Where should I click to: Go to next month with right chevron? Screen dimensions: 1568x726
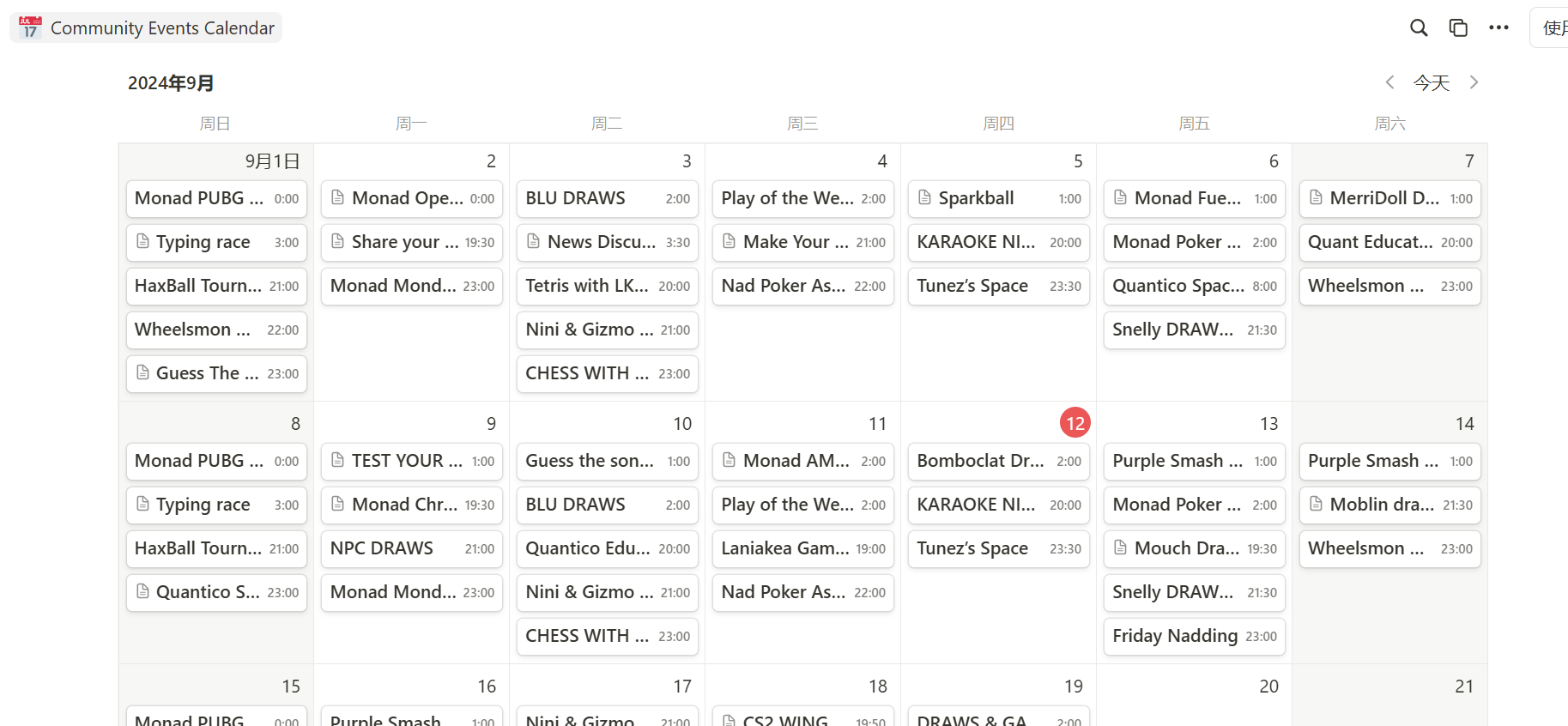1474,82
